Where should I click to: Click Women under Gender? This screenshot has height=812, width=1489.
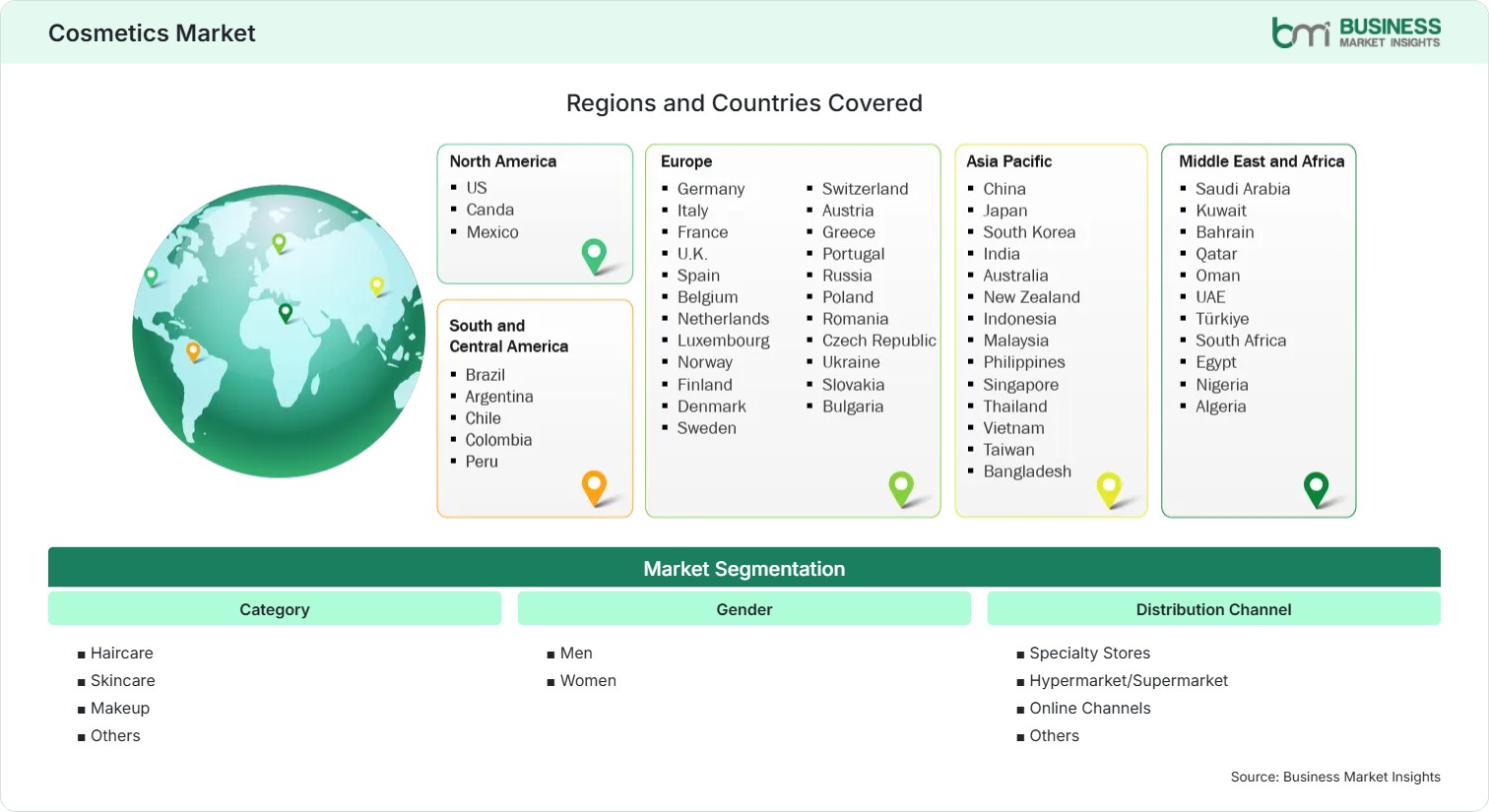(588, 680)
